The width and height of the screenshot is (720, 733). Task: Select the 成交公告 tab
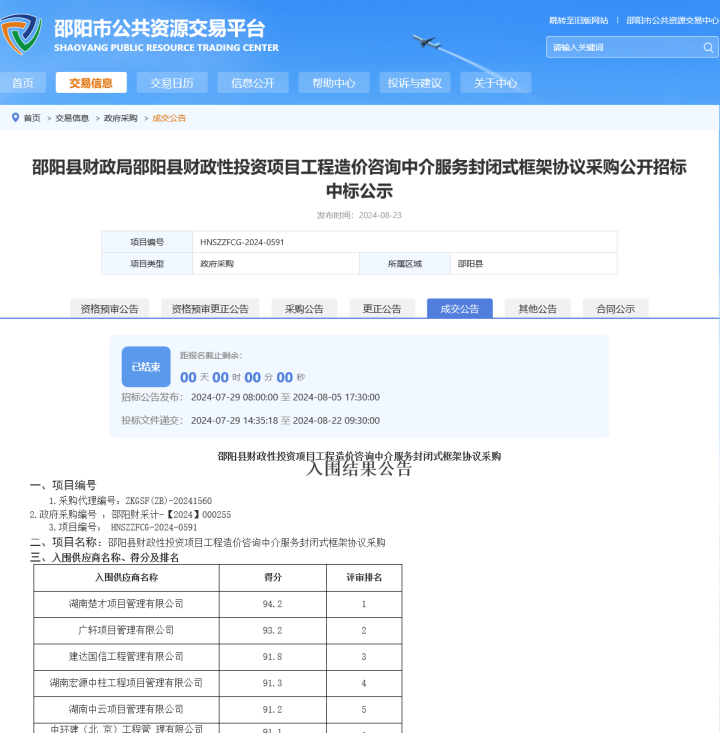point(460,309)
